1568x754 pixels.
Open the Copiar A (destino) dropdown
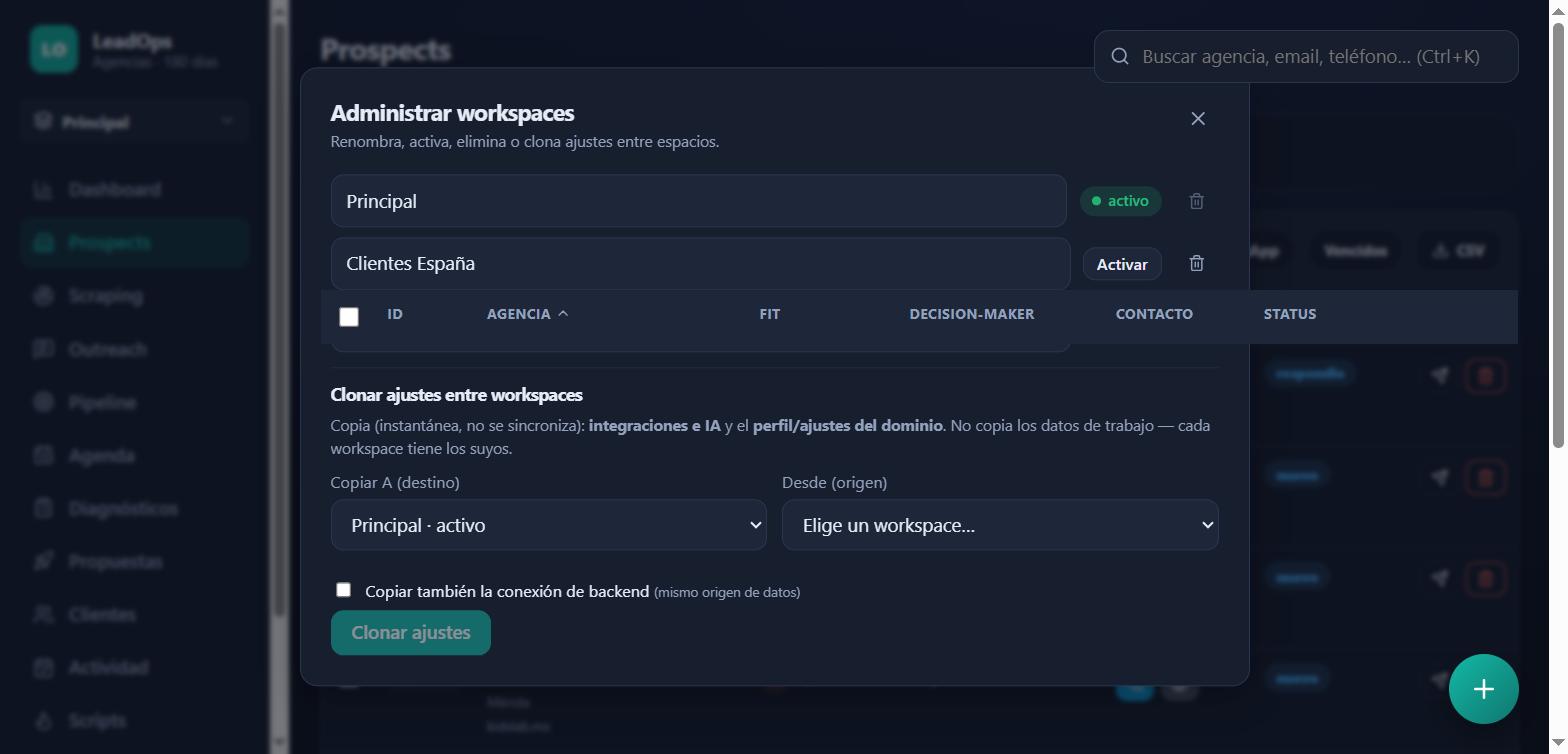tap(548, 525)
